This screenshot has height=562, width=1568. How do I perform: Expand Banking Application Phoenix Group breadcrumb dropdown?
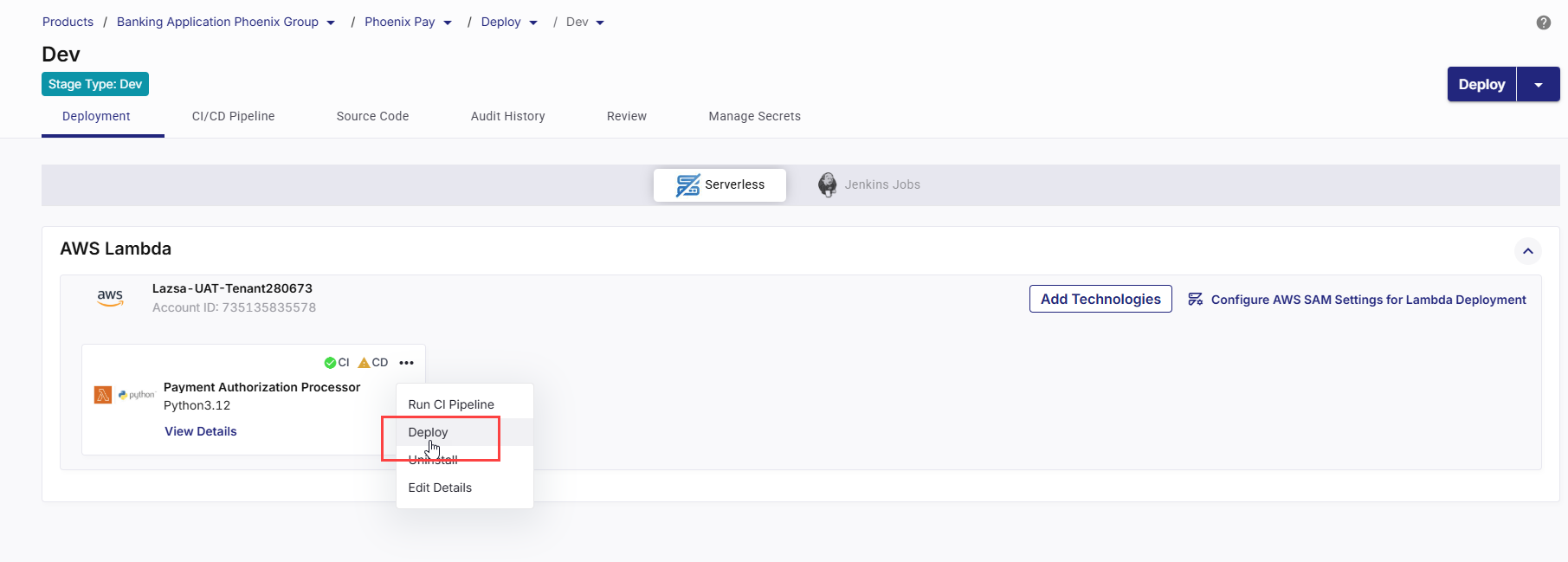pos(331,23)
